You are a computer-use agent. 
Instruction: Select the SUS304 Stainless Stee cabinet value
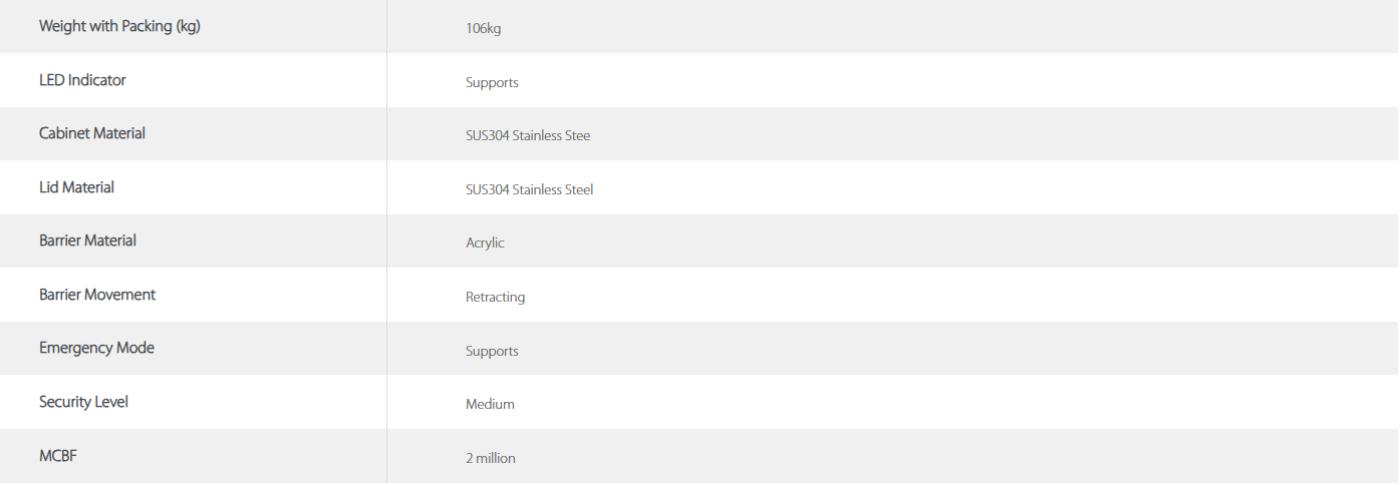pos(528,137)
